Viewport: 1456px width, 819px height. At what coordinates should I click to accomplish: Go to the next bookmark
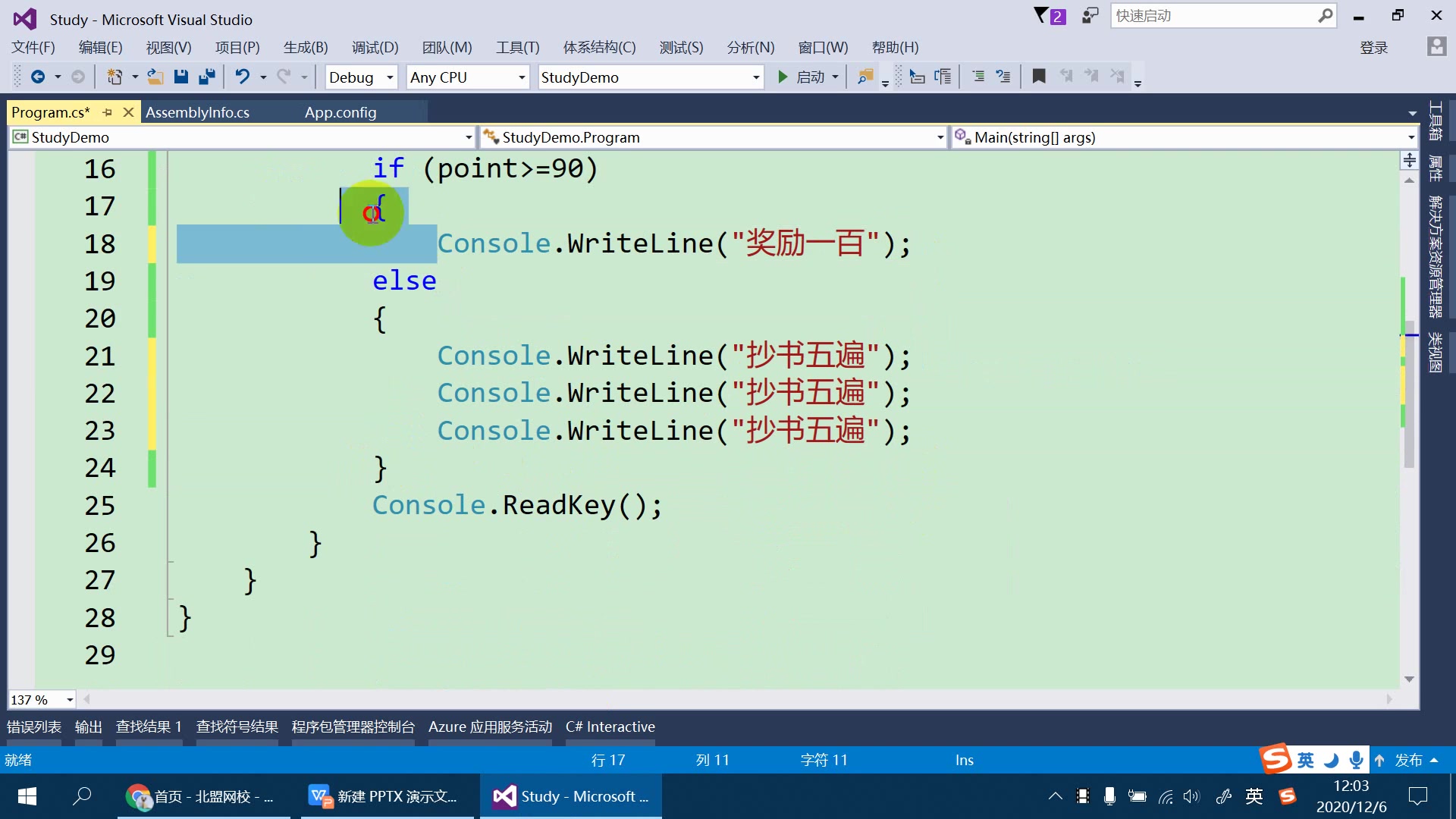tap(1091, 77)
